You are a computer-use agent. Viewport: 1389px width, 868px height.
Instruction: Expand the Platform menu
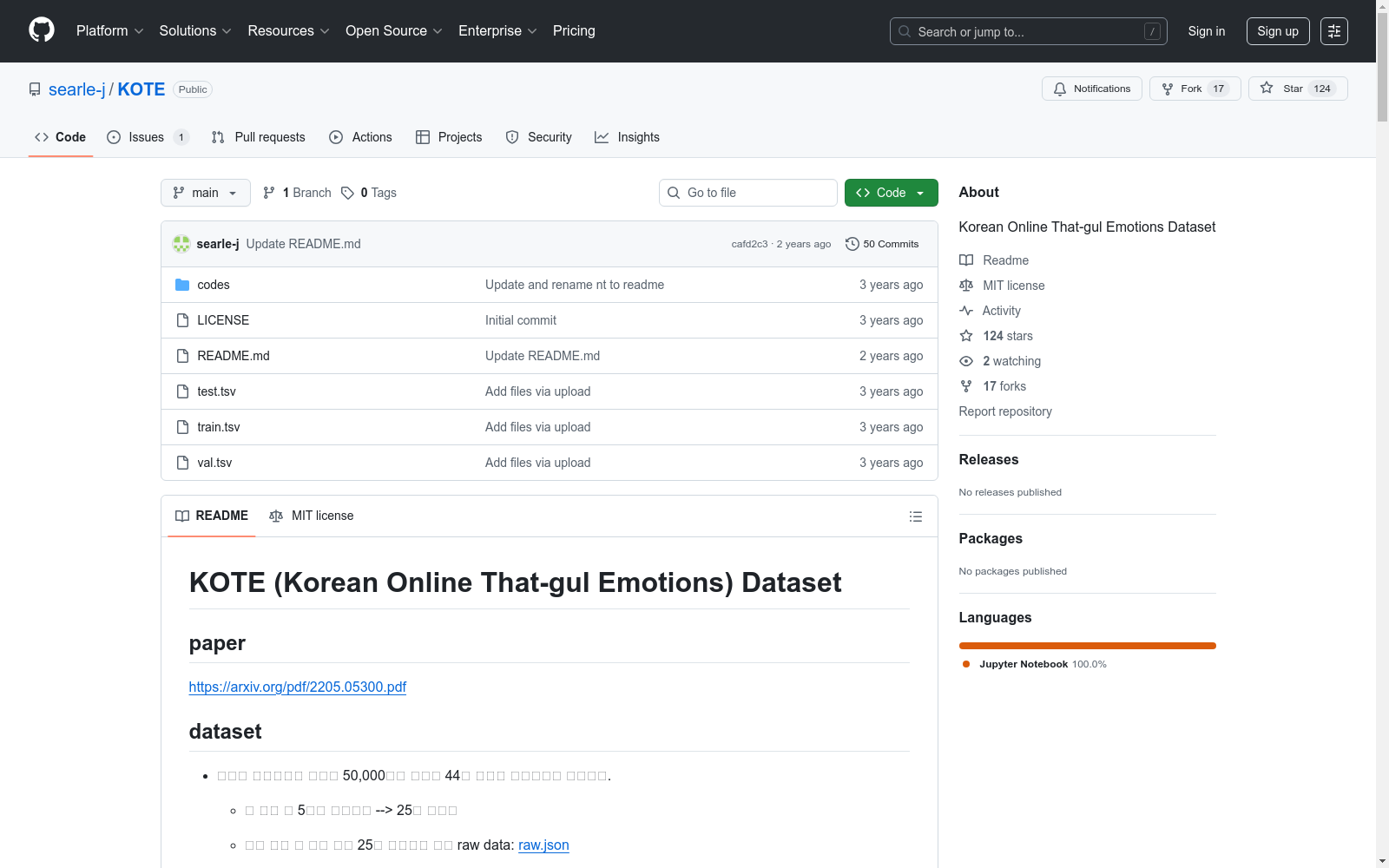click(x=110, y=30)
